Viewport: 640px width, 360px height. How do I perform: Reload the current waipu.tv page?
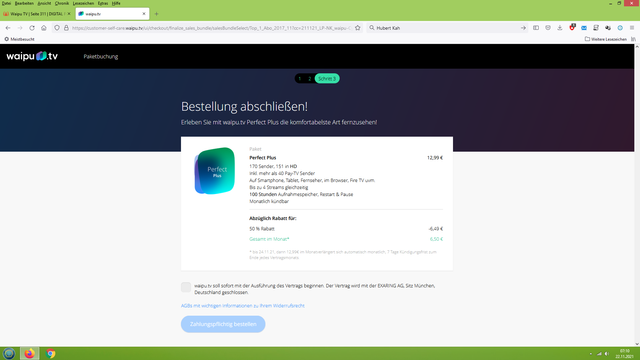[x=32, y=28]
